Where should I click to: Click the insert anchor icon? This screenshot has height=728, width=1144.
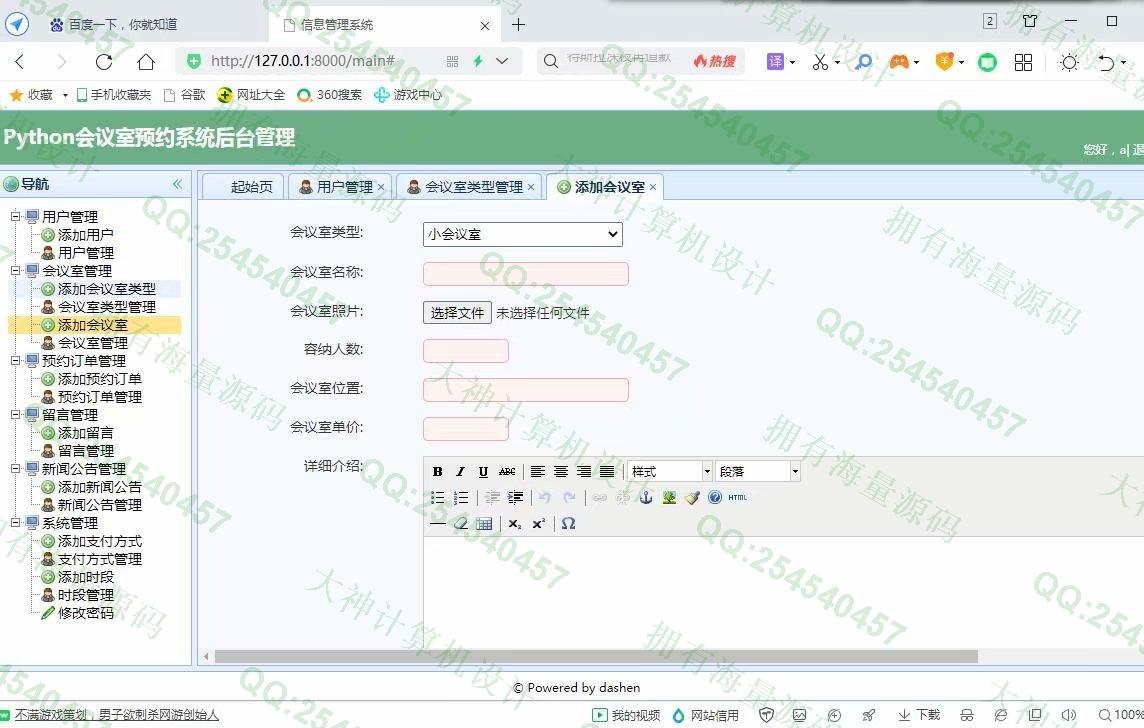pos(646,498)
